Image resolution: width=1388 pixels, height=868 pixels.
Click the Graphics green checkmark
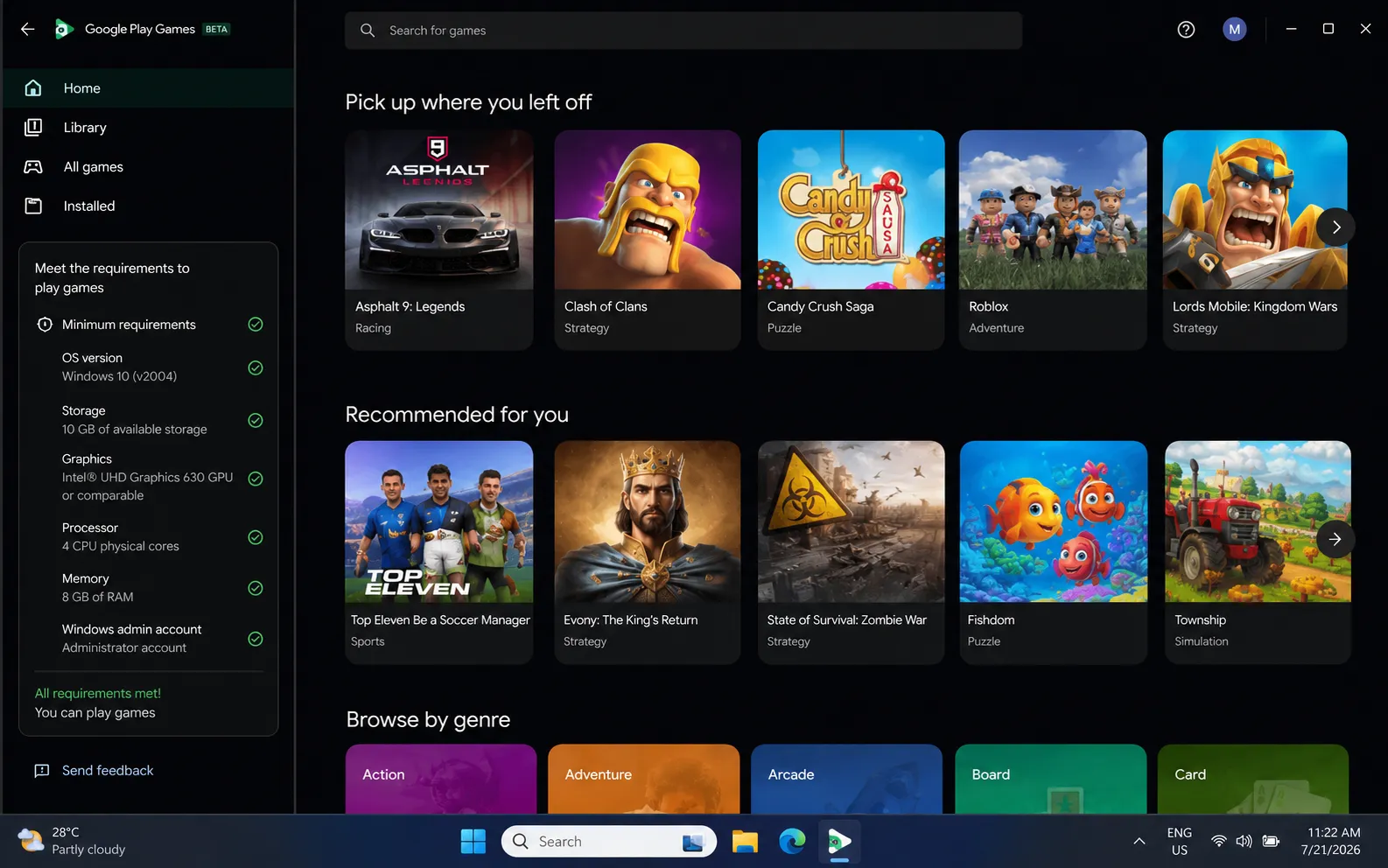(x=256, y=479)
